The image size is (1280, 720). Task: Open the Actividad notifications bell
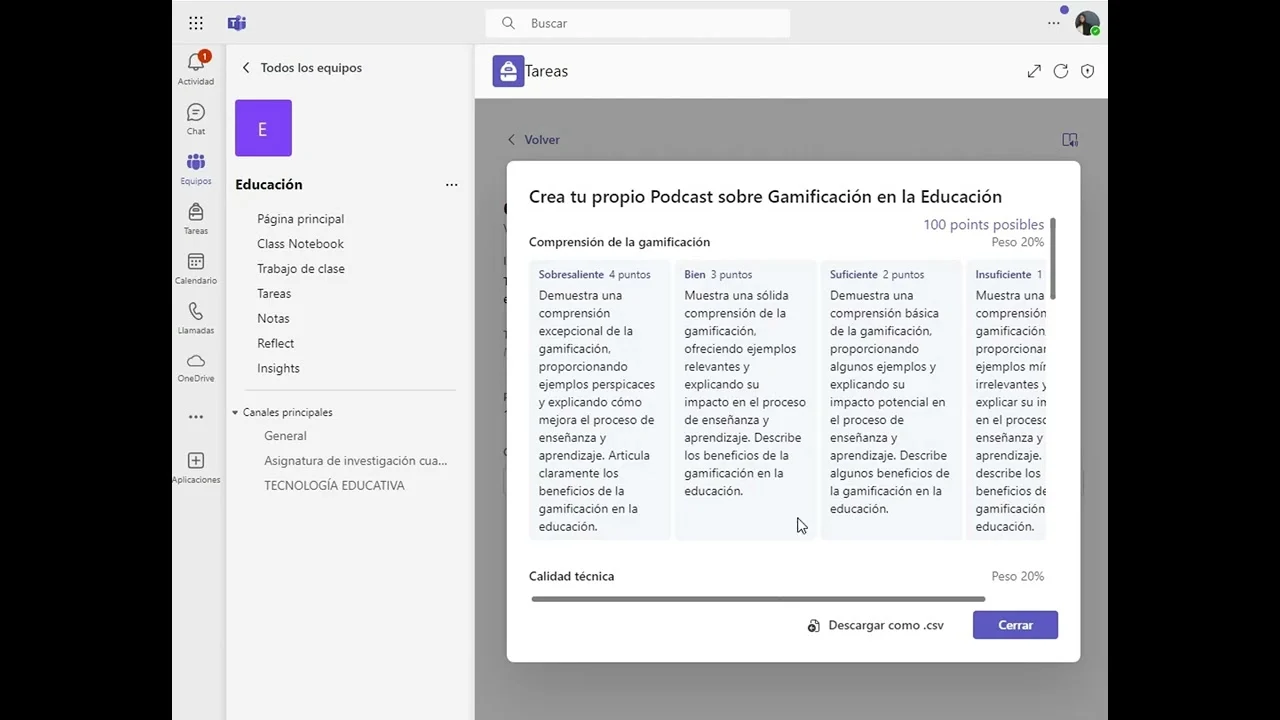pyautogui.click(x=196, y=64)
